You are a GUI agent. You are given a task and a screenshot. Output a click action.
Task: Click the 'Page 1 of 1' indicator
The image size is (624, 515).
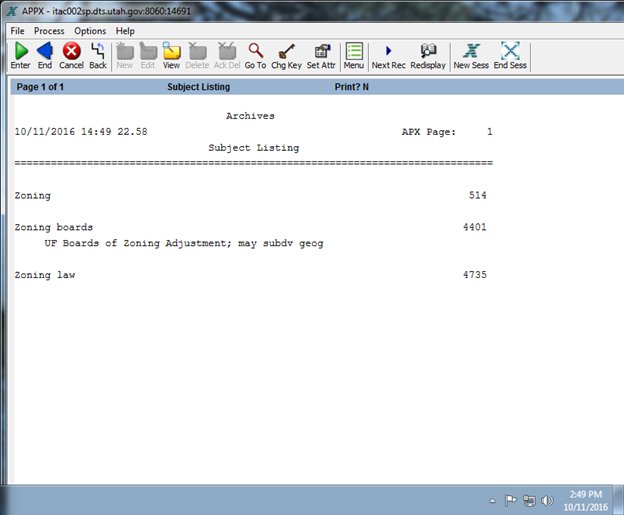(40, 87)
